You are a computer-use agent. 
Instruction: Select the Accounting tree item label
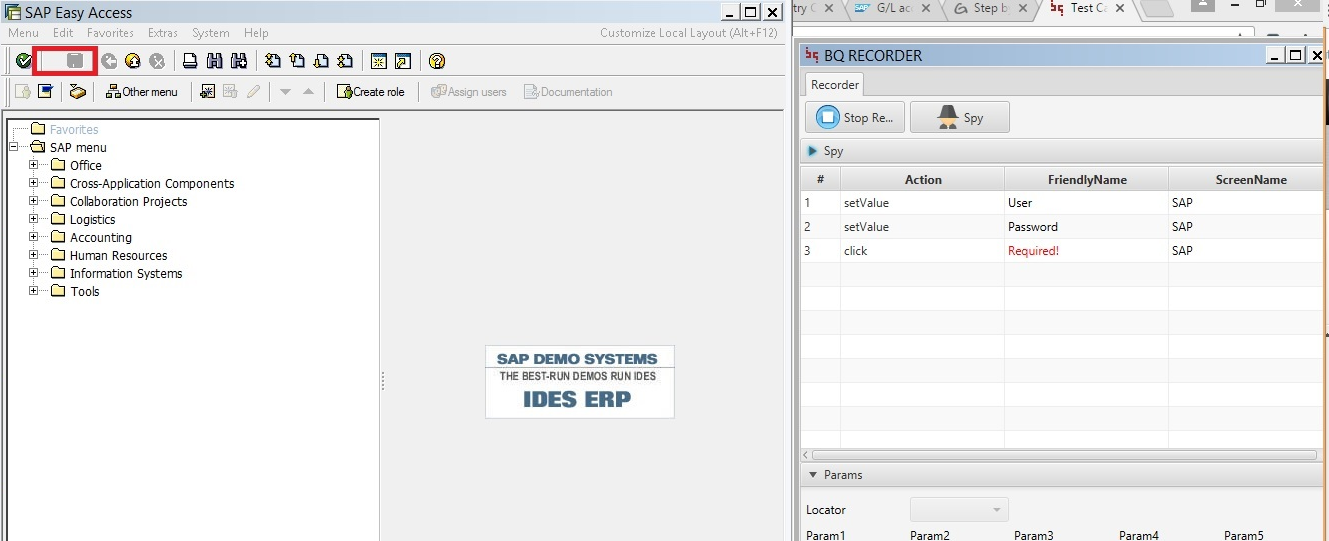click(100, 237)
